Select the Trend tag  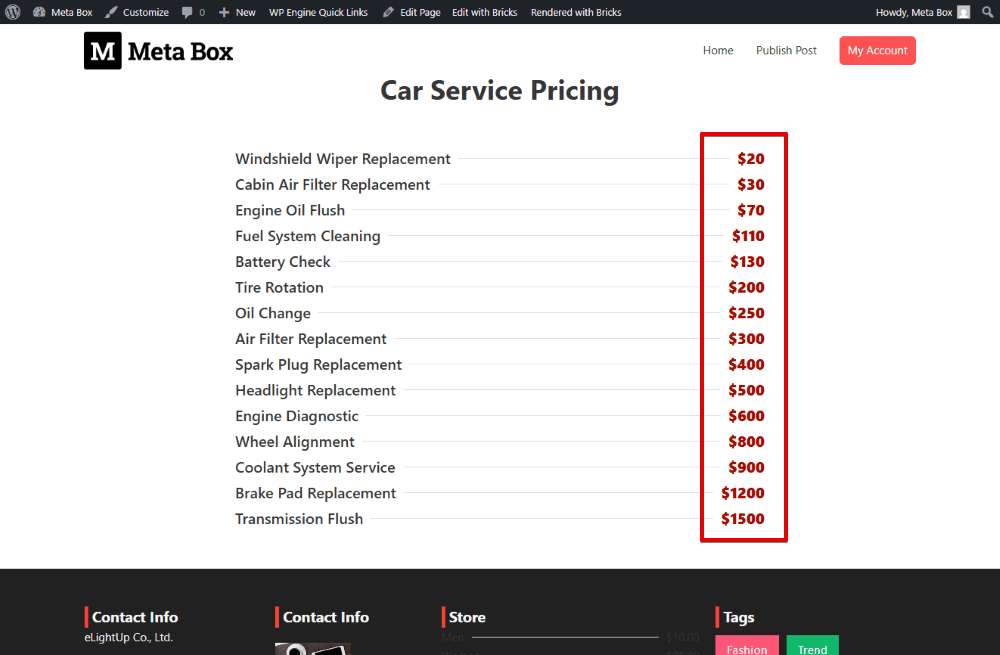coord(812,648)
